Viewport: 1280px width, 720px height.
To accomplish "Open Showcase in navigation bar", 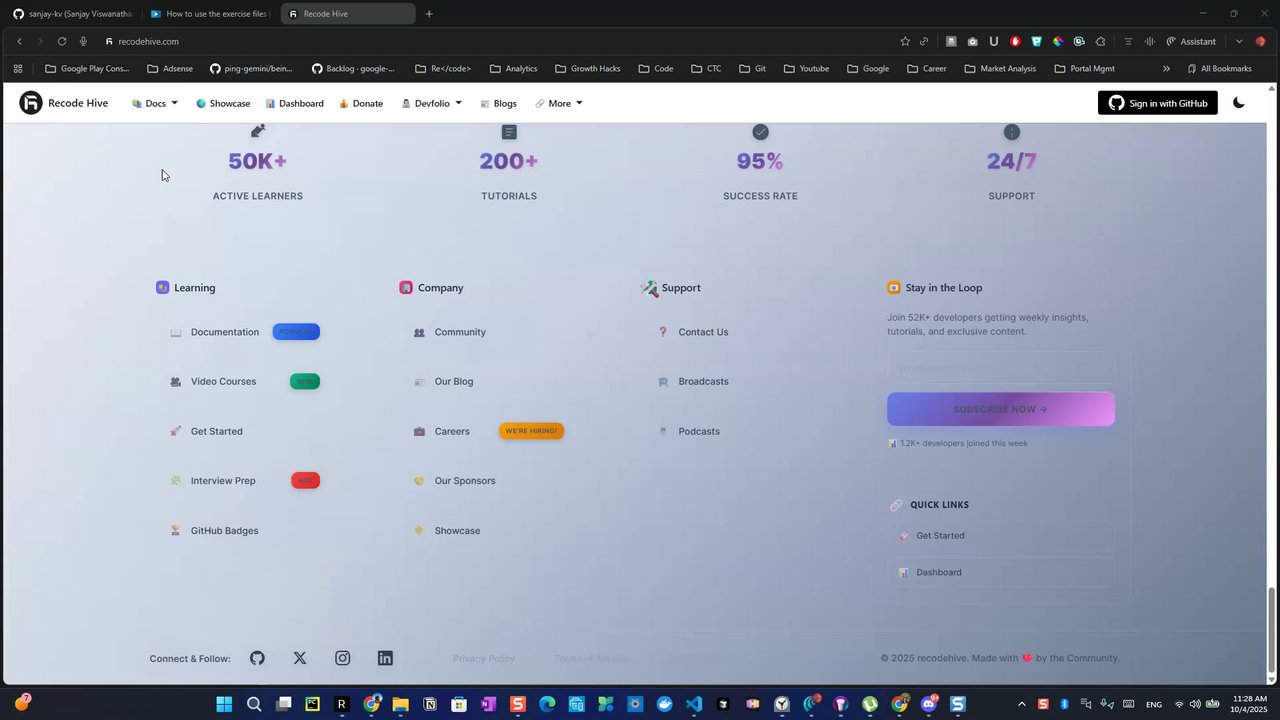I will pyautogui.click(x=223, y=103).
